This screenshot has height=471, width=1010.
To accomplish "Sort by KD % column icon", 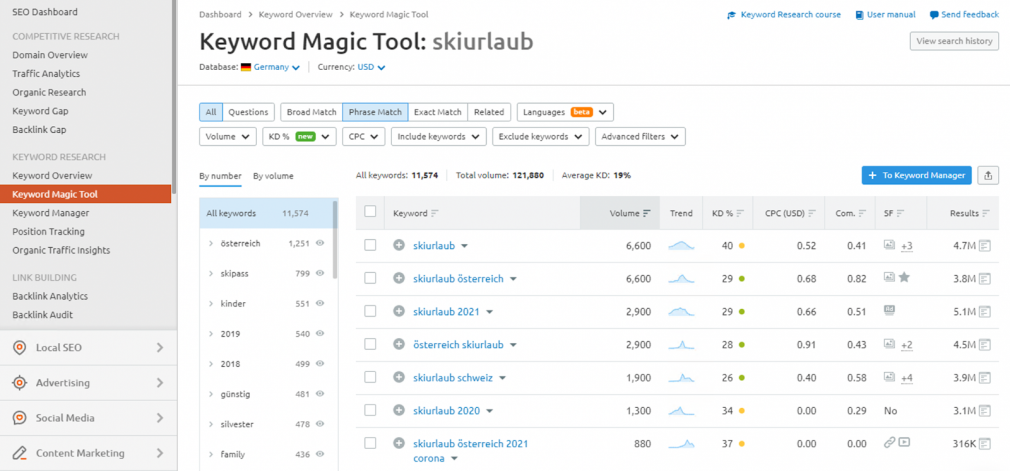I will click(740, 213).
